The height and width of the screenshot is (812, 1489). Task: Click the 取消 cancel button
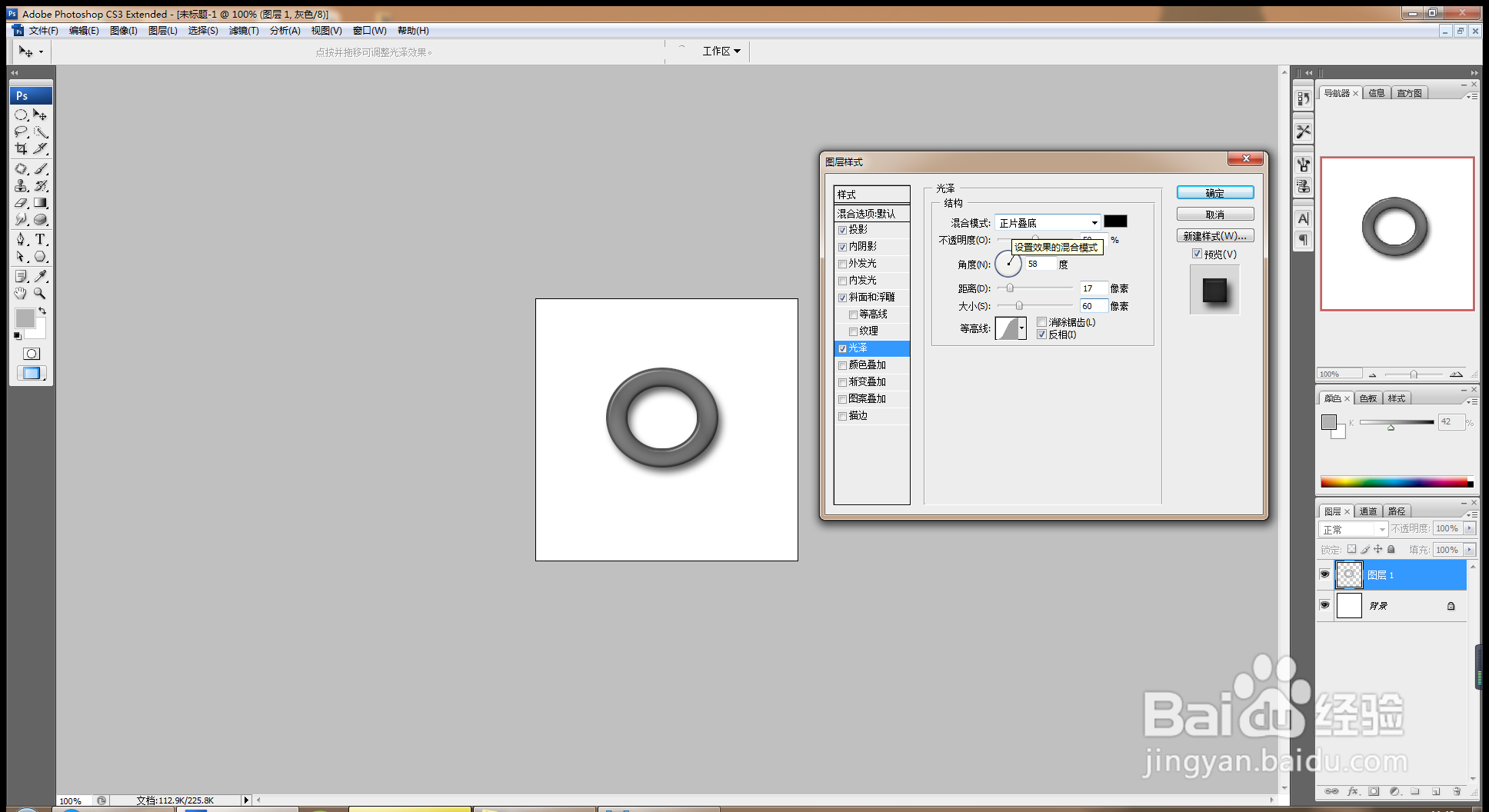[1215, 215]
